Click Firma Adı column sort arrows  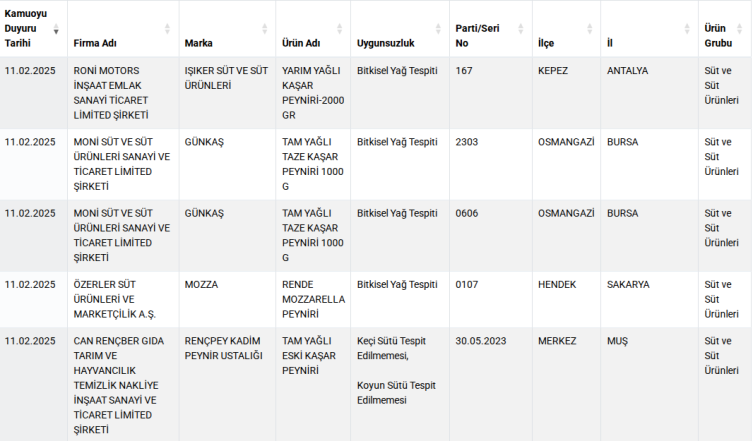click(x=167, y=29)
